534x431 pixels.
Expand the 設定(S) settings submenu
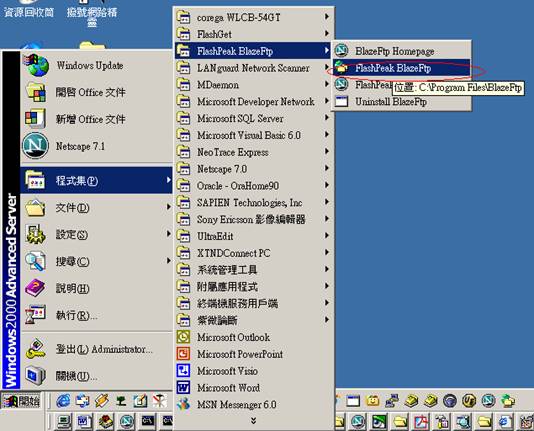click(x=96, y=234)
